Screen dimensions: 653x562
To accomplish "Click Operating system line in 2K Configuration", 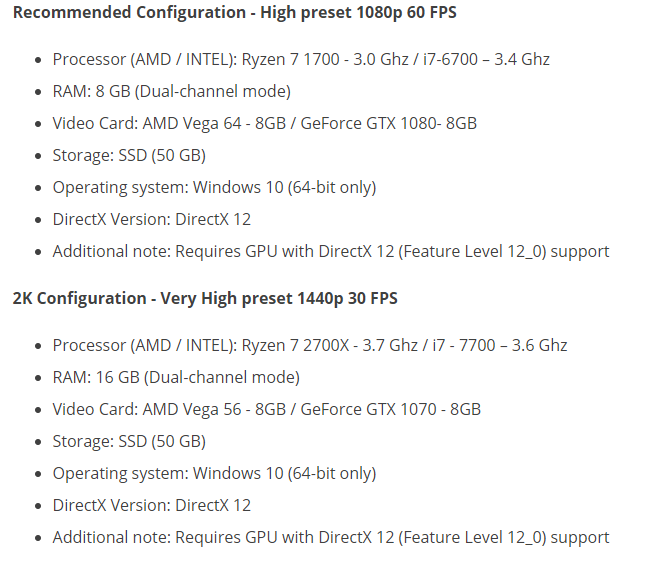I will [x=214, y=473].
